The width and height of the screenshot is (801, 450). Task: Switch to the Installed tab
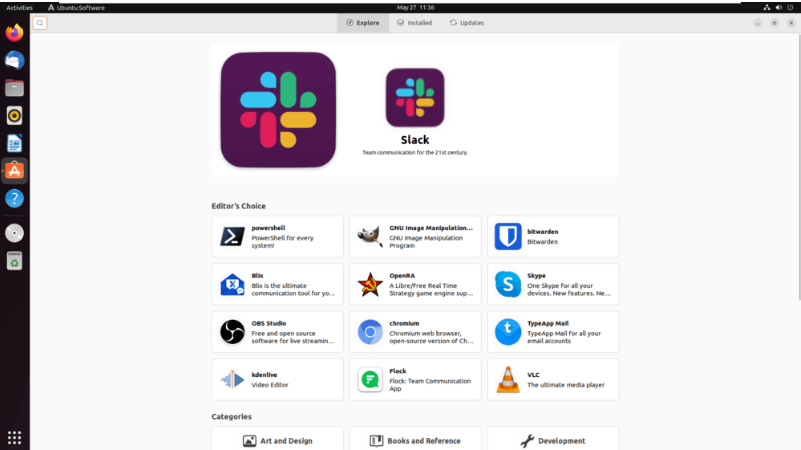point(414,23)
